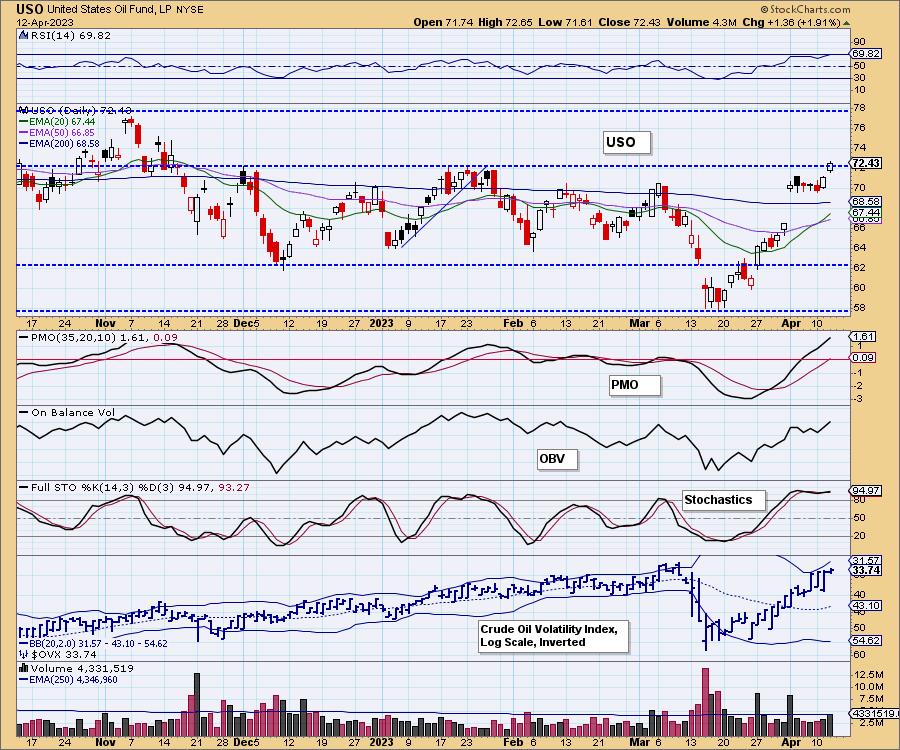Image resolution: width=900 pixels, height=750 pixels.
Task: Click the 31.57 upper band tag on right axis
Action: [866, 560]
